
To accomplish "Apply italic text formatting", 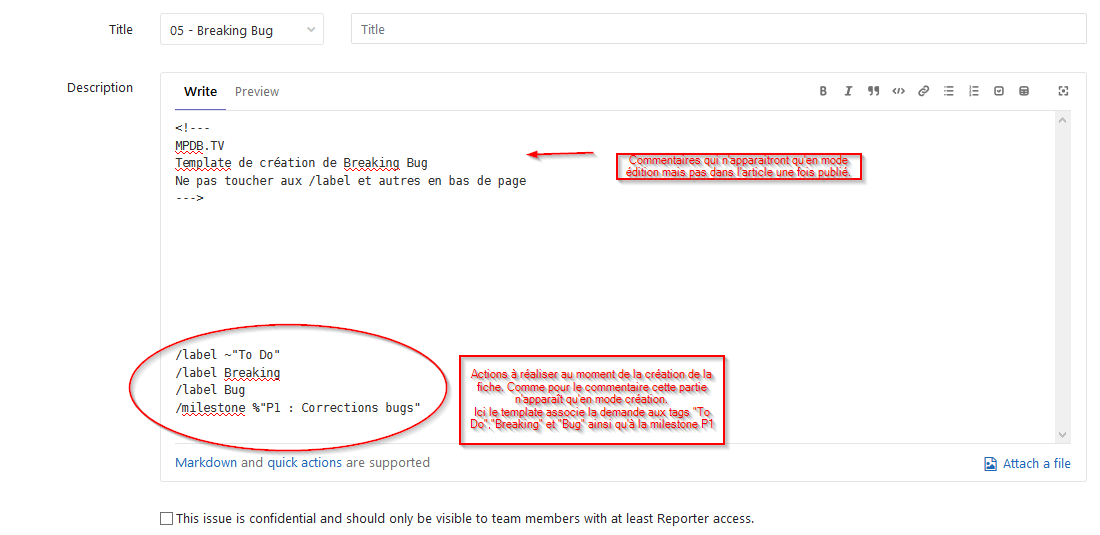I will 848,91.
